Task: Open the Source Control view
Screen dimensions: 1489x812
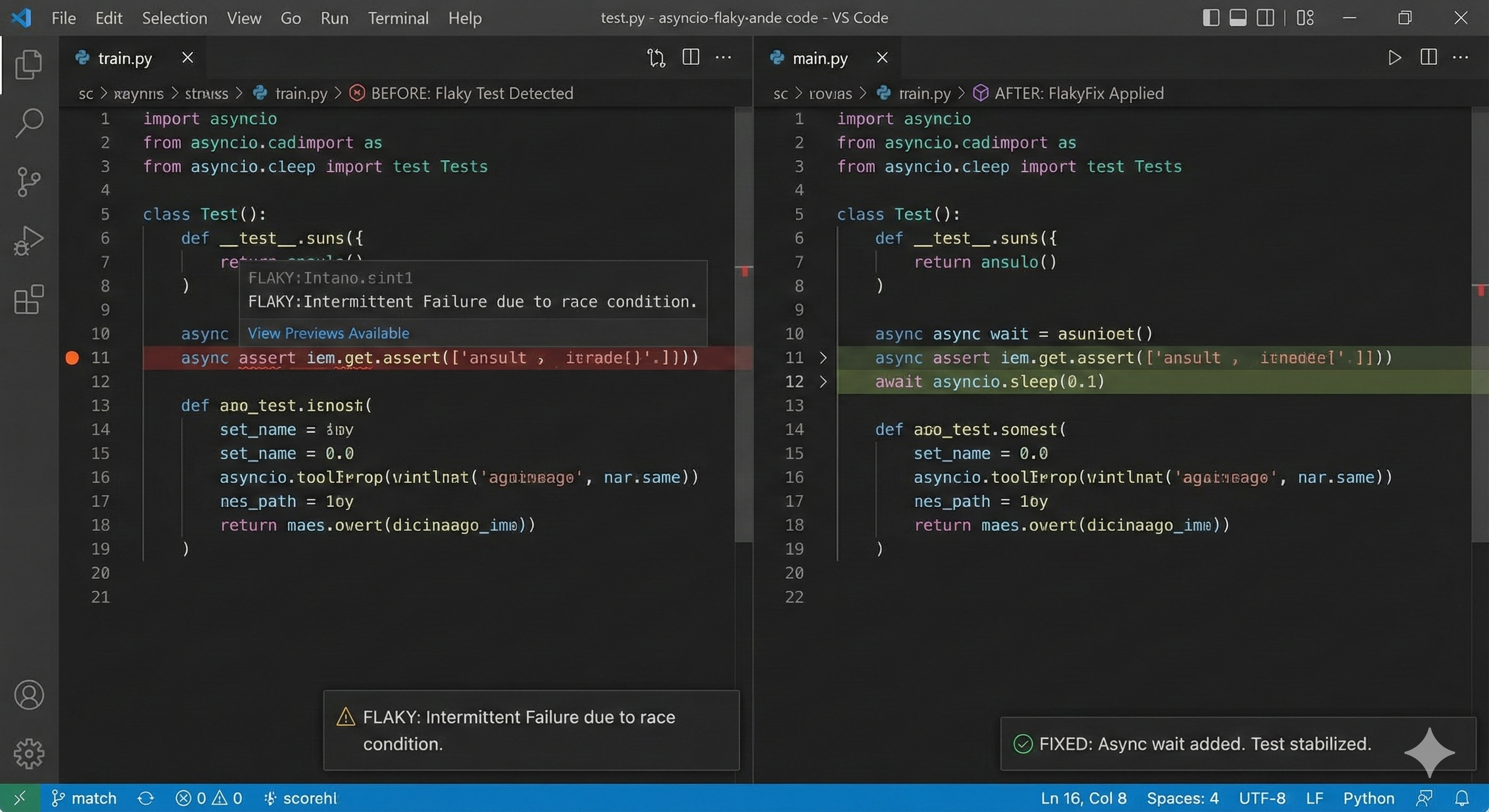Action: 29,182
